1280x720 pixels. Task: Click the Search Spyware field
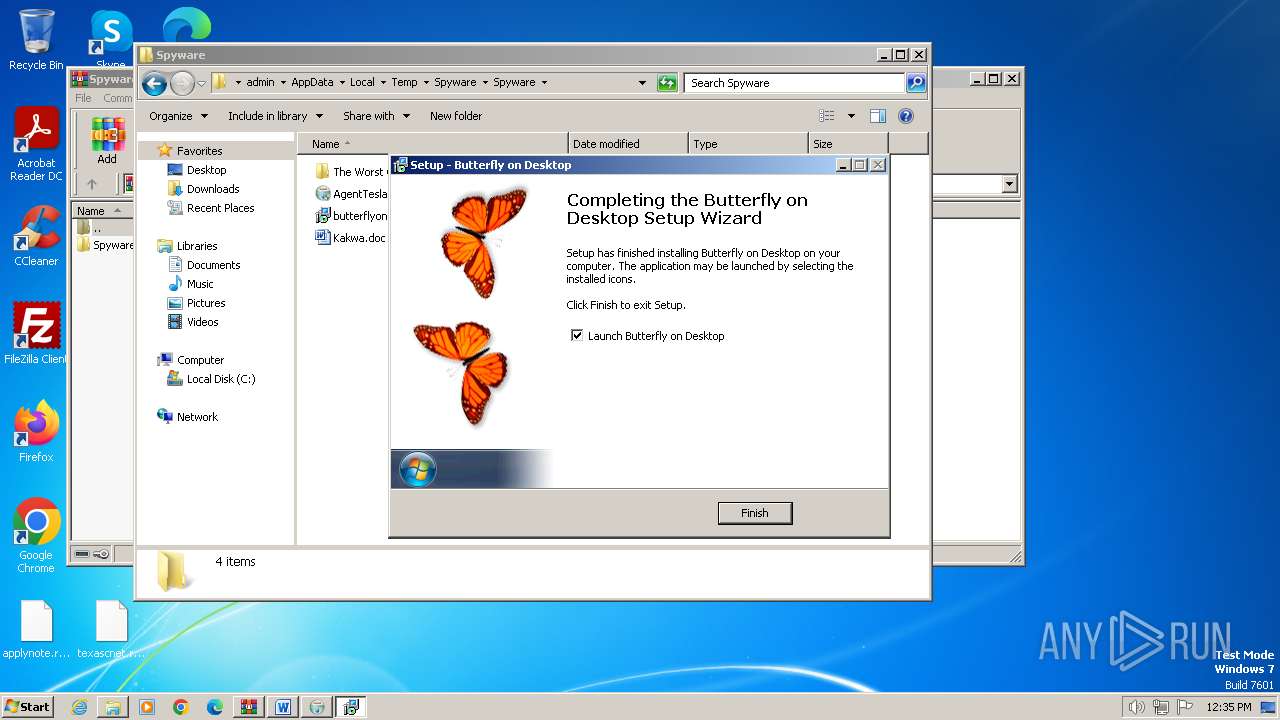click(795, 83)
